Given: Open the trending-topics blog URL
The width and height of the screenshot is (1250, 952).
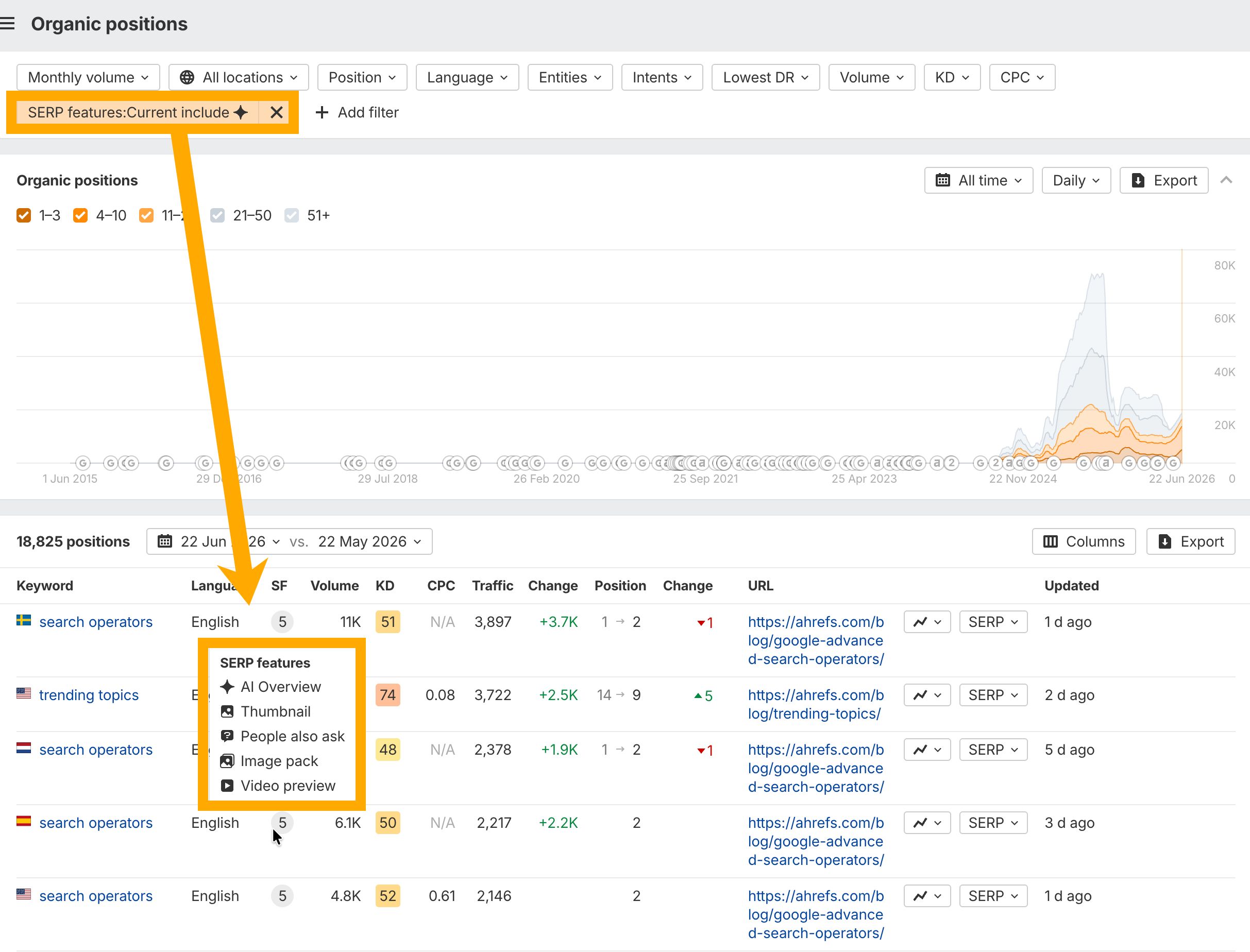Looking at the screenshot, I should [x=816, y=704].
